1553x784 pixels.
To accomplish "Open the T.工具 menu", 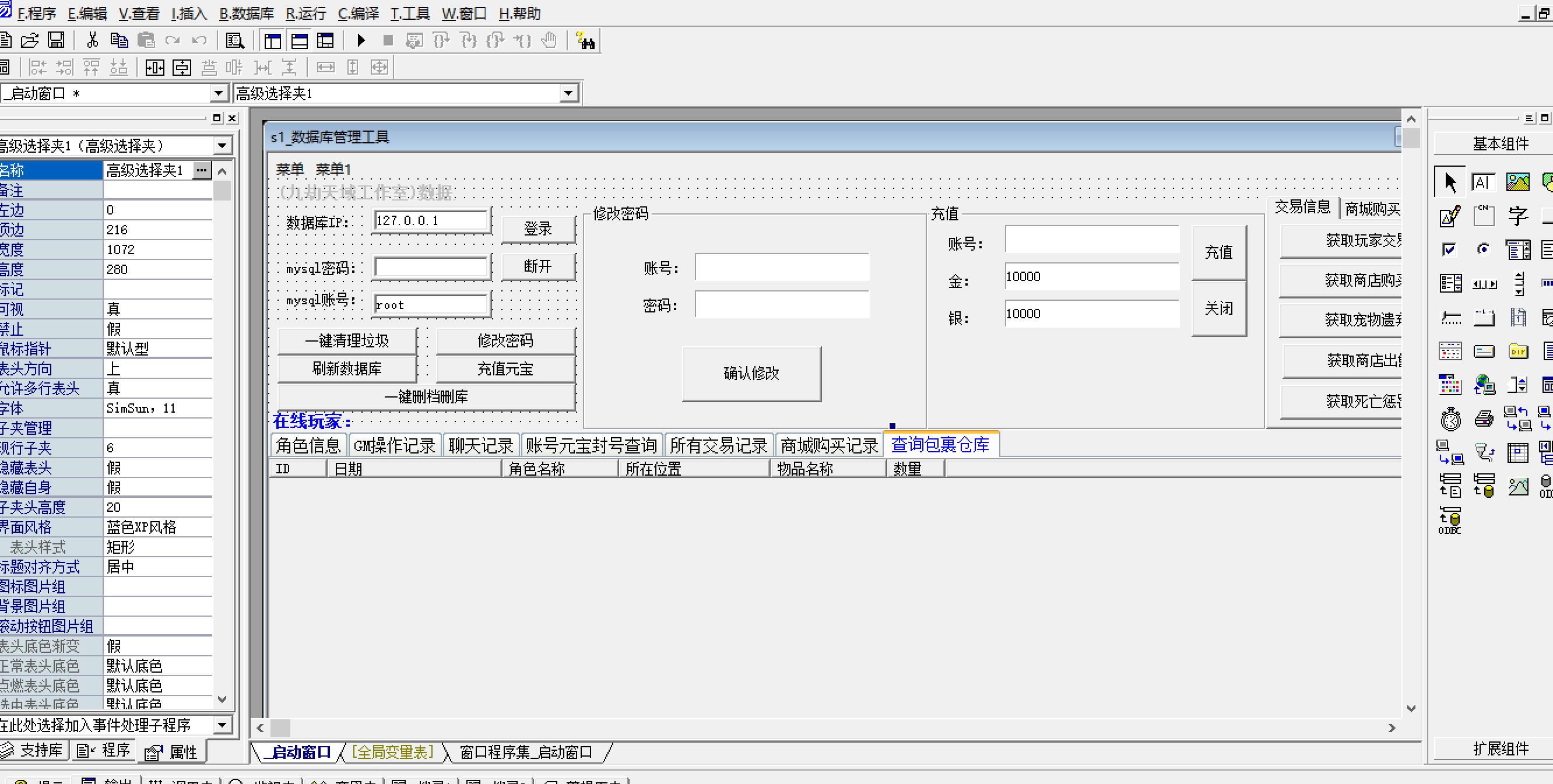I will pos(410,13).
